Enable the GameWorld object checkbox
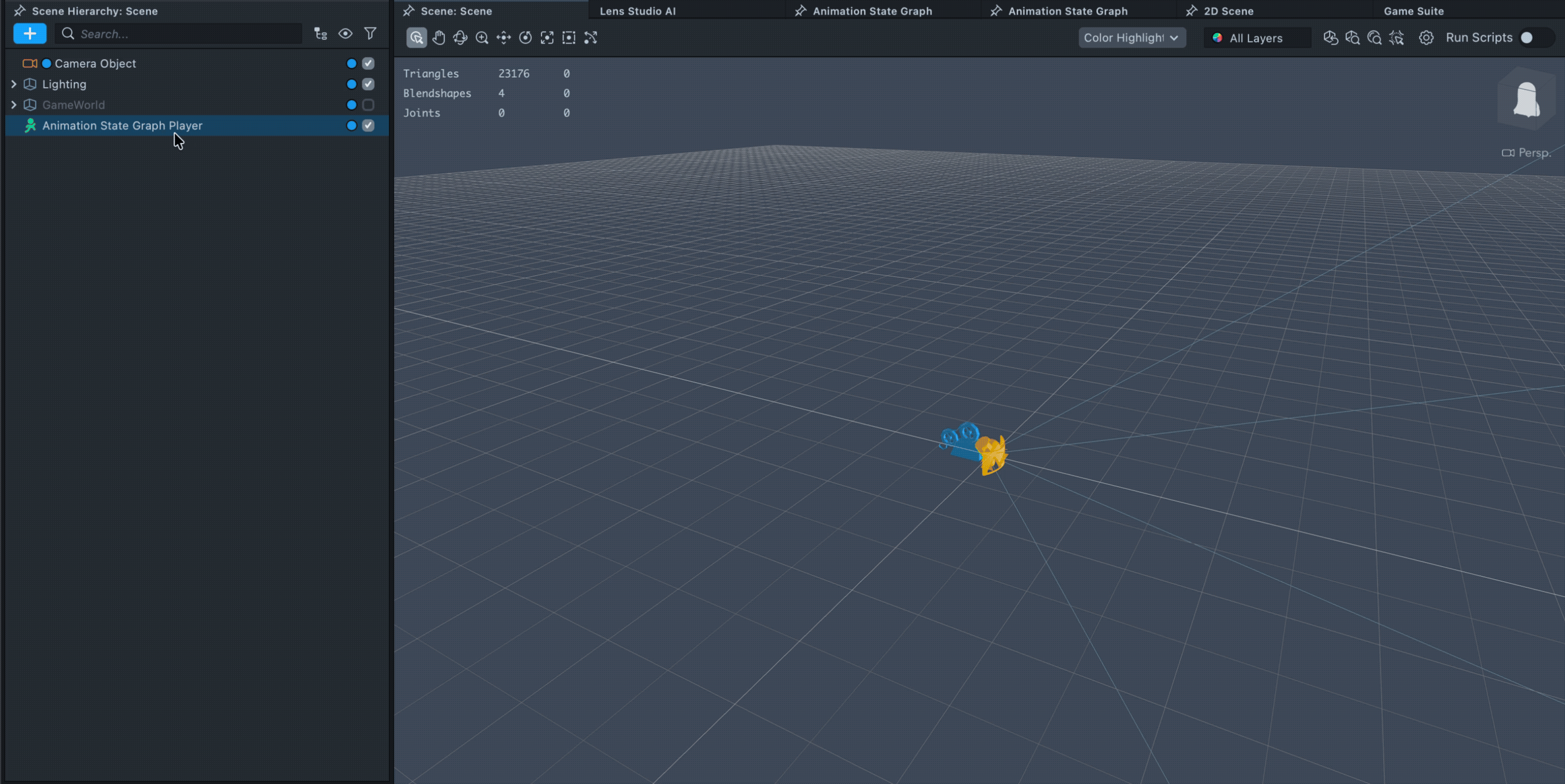The width and height of the screenshot is (1565, 784). (368, 105)
